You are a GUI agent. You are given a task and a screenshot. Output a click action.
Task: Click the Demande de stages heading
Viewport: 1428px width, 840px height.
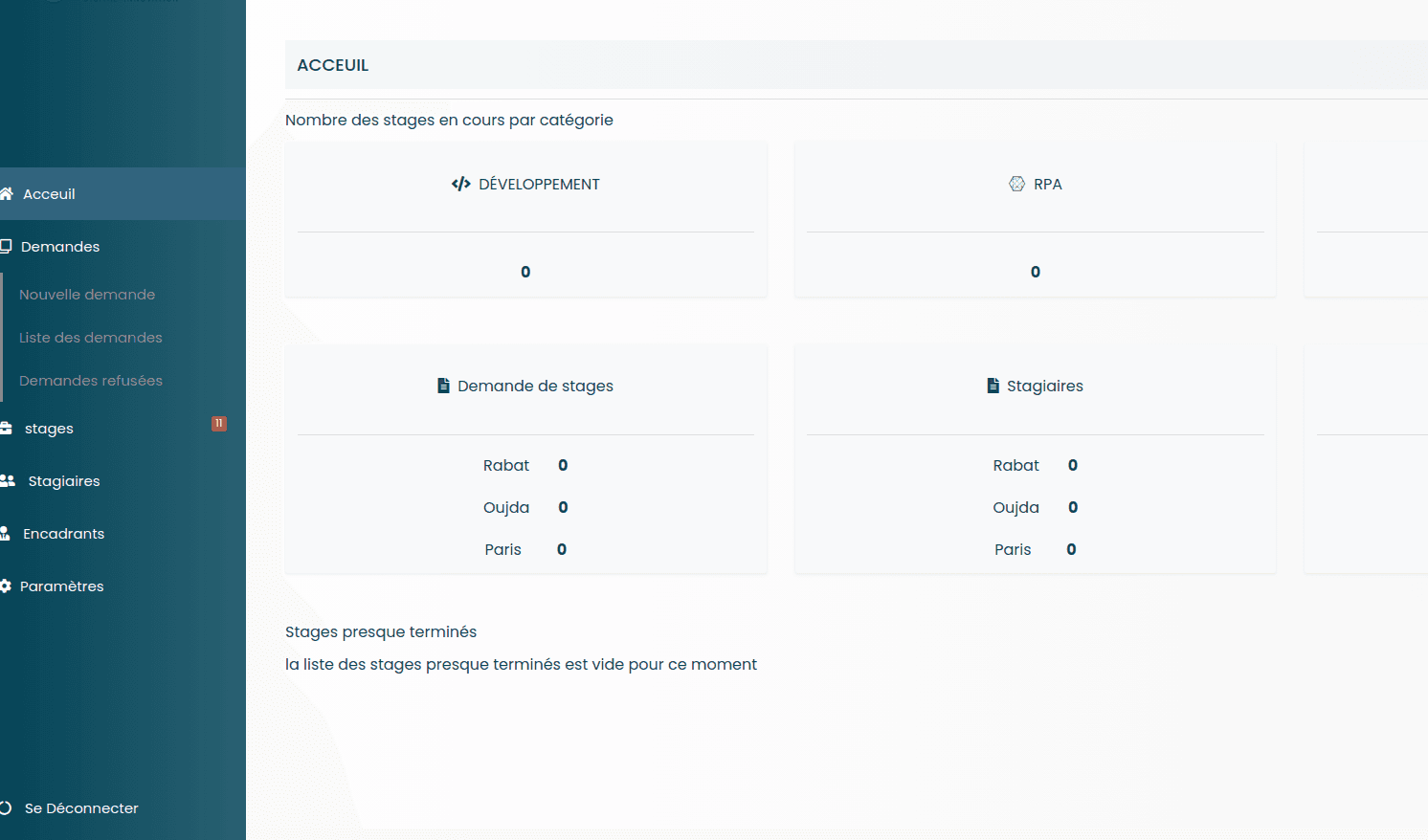tap(535, 386)
